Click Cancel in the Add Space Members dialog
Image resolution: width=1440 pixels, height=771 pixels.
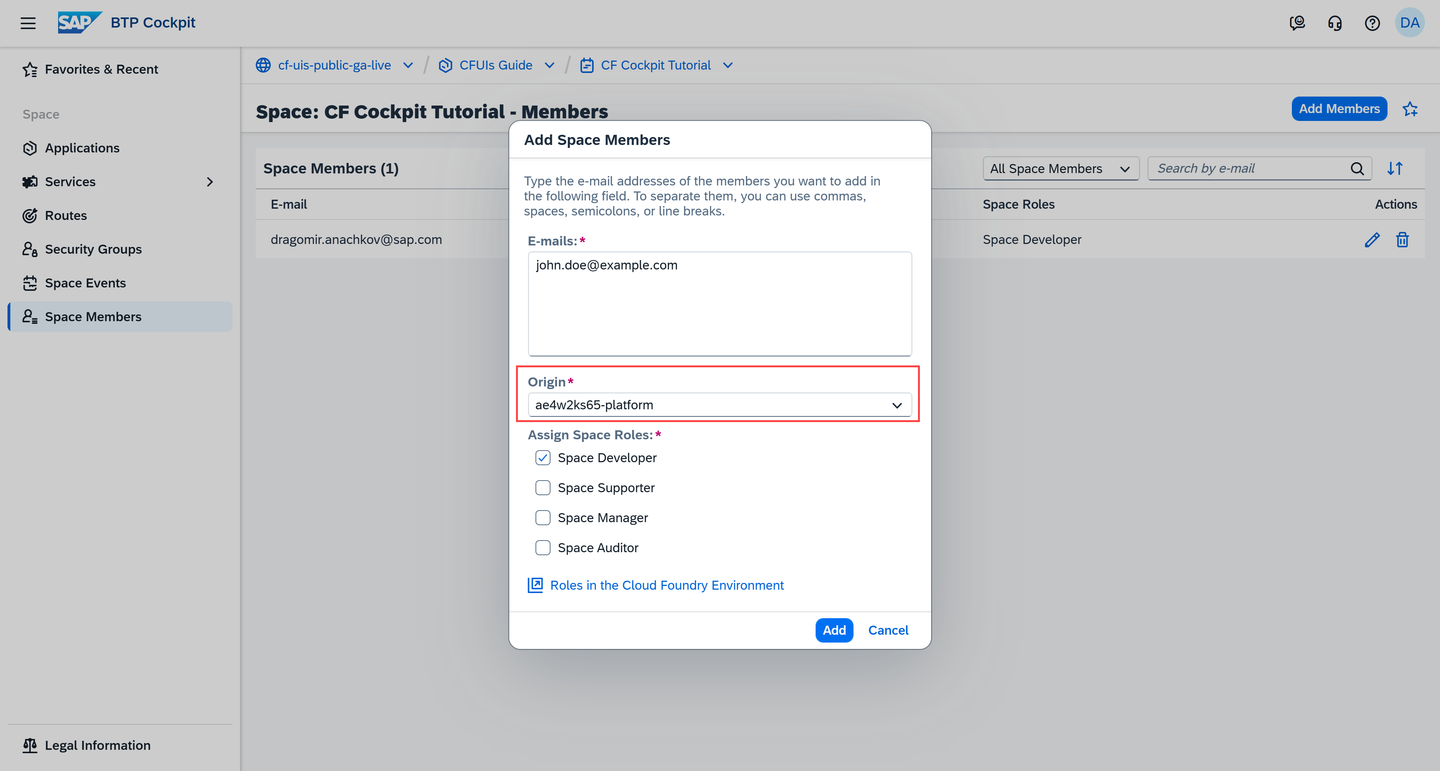tap(888, 630)
